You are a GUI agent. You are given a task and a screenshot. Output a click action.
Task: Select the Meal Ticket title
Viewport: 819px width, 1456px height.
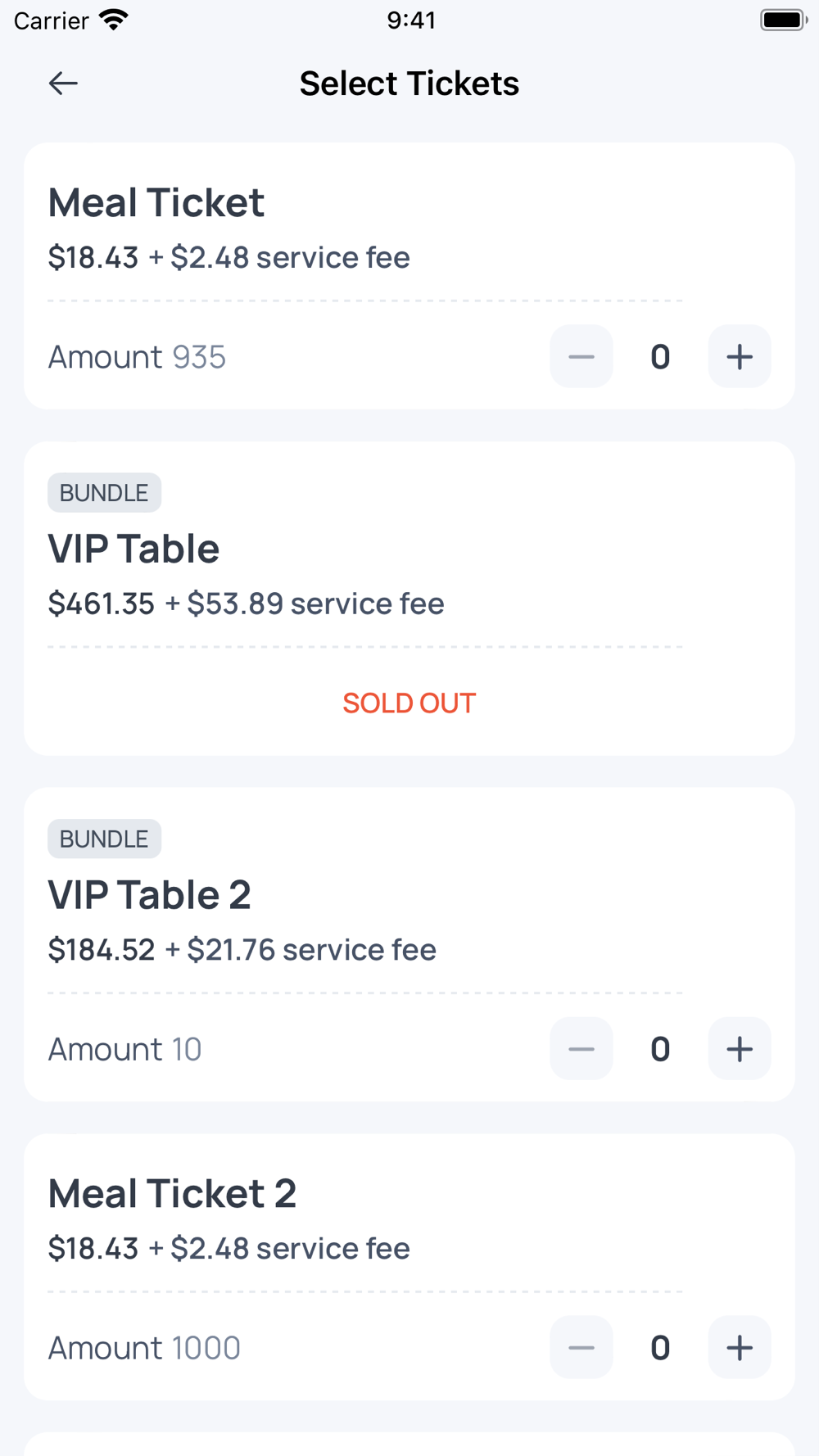(156, 203)
